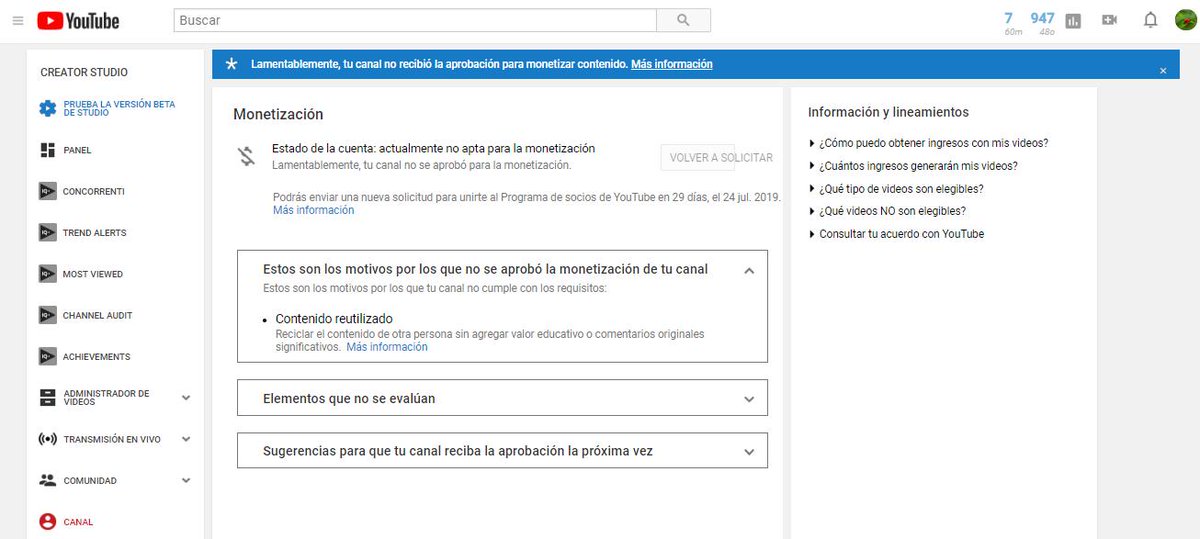Expand ¿Qué tipo de videos son elegibles?
The height and width of the screenshot is (539, 1200).
pyautogui.click(x=896, y=189)
